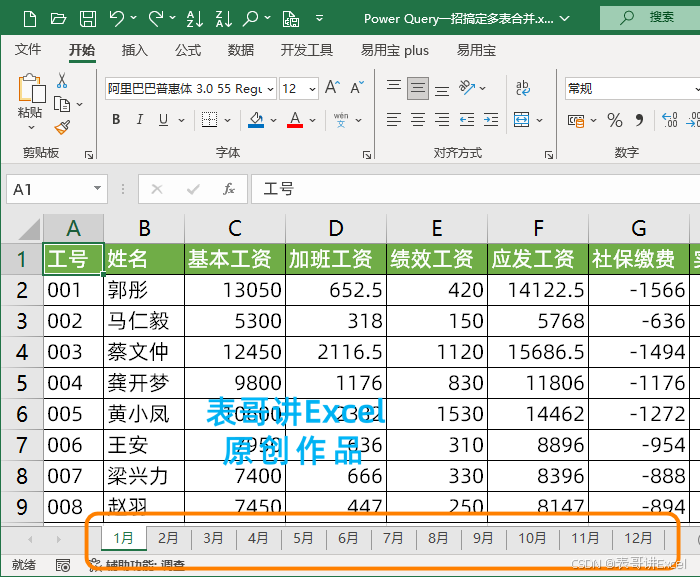Image resolution: width=700 pixels, height=577 pixels.
Task: Select the 6月 sheet tab
Action: (x=348, y=538)
